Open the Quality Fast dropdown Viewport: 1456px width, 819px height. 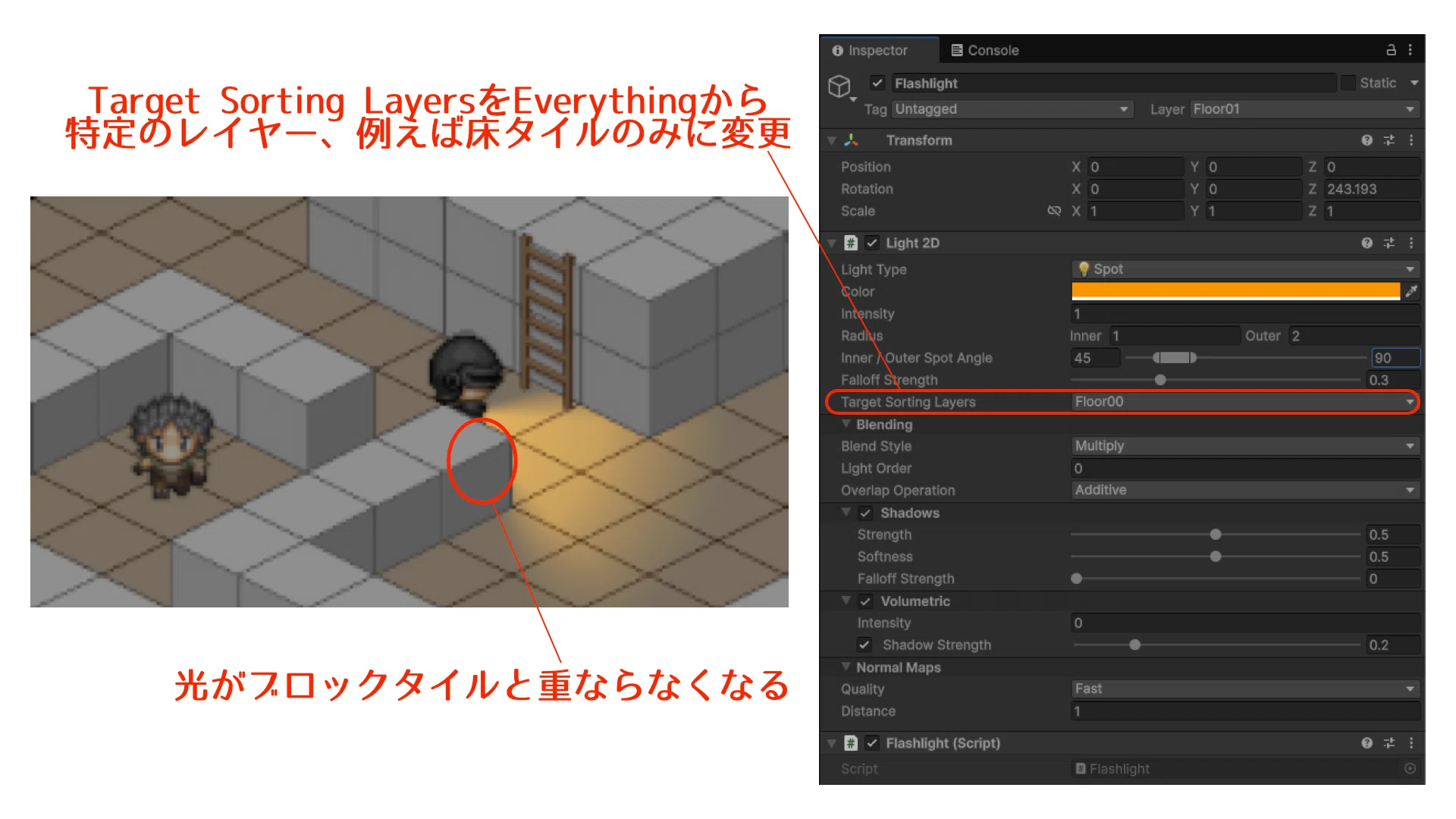pos(1245,689)
